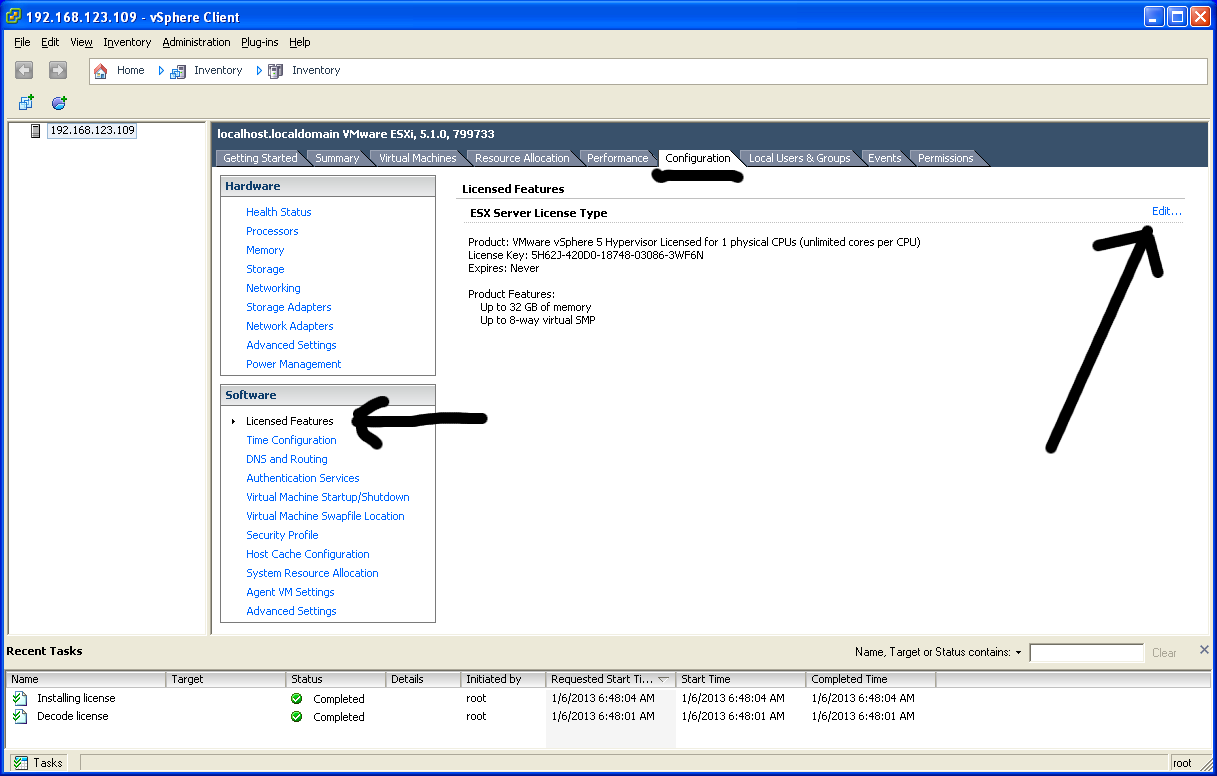The width and height of the screenshot is (1217, 776).
Task: Switch to the Permissions tab
Action: pos(945,158)
